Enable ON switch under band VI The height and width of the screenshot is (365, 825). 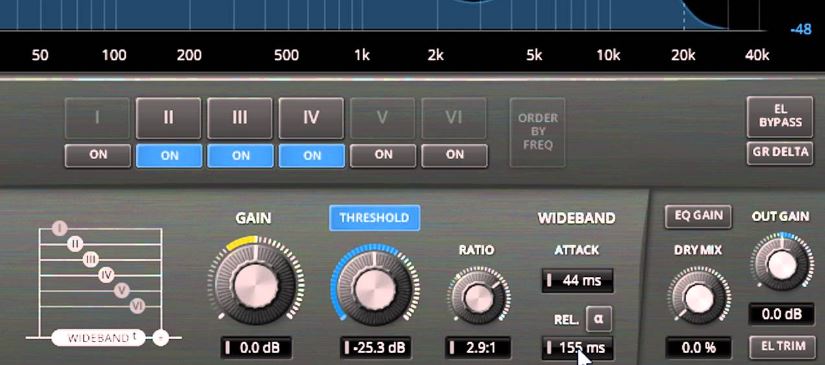click(x=455, y=156)
